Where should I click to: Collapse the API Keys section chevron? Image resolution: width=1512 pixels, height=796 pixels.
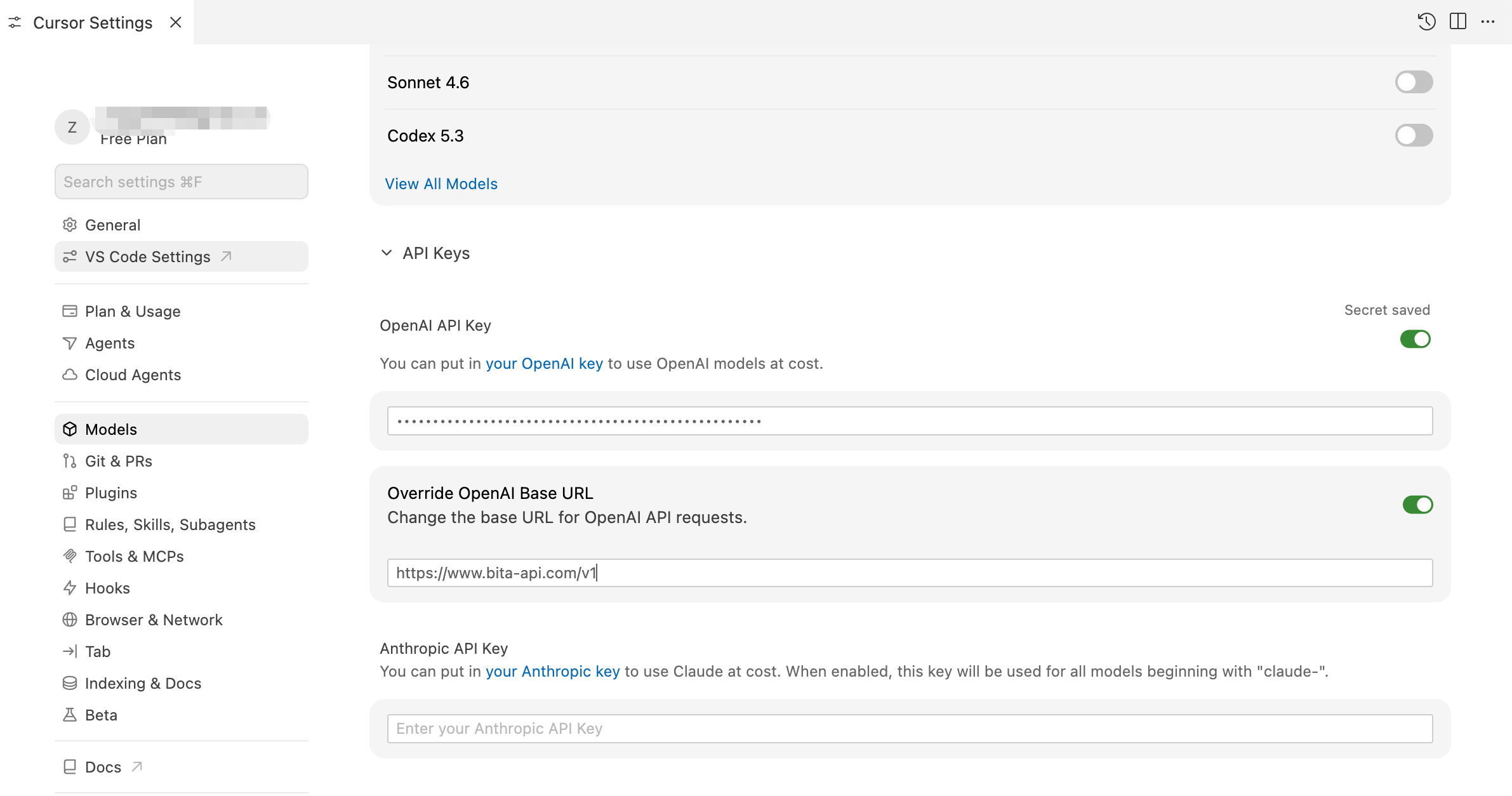pos(387,253)
